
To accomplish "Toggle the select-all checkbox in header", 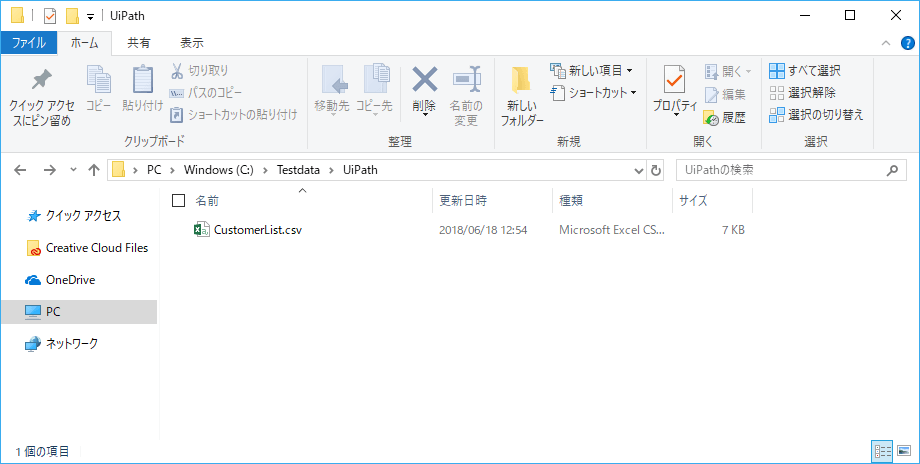I will point(178,201).
